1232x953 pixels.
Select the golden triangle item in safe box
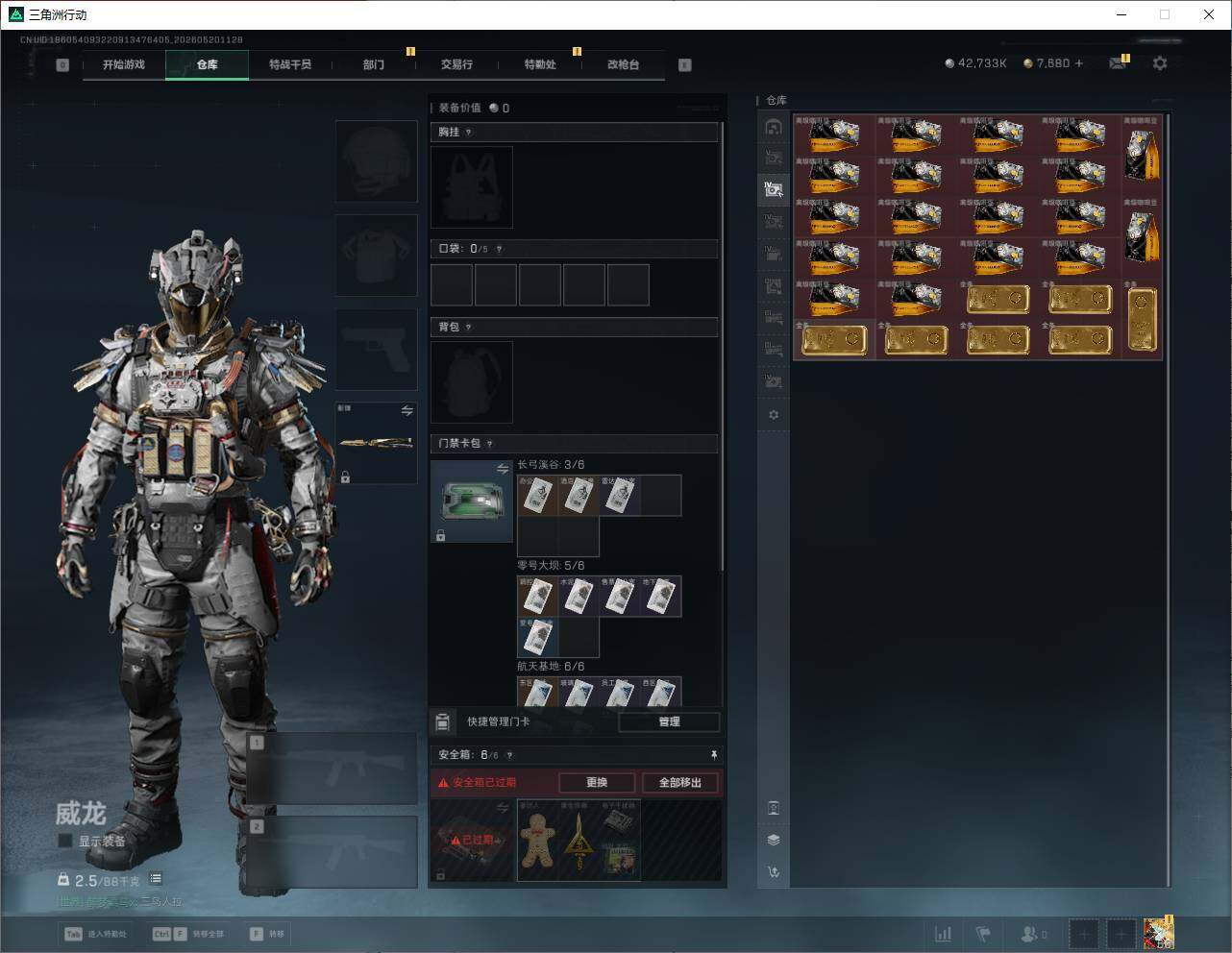coord(579,841)
